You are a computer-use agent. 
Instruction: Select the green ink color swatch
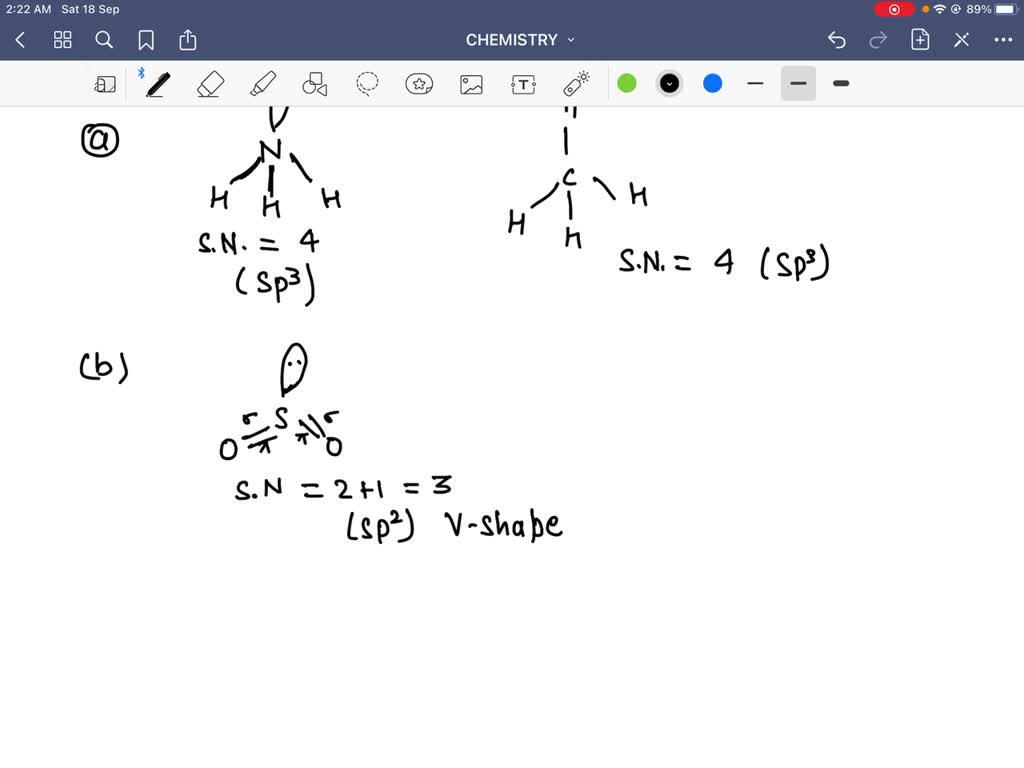627,84
